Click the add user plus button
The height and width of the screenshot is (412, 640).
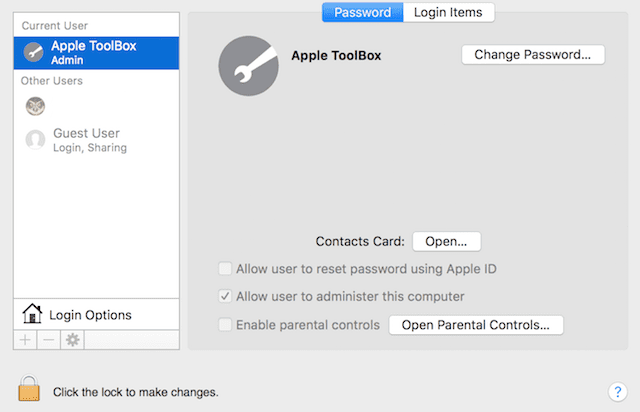[25, 340]
